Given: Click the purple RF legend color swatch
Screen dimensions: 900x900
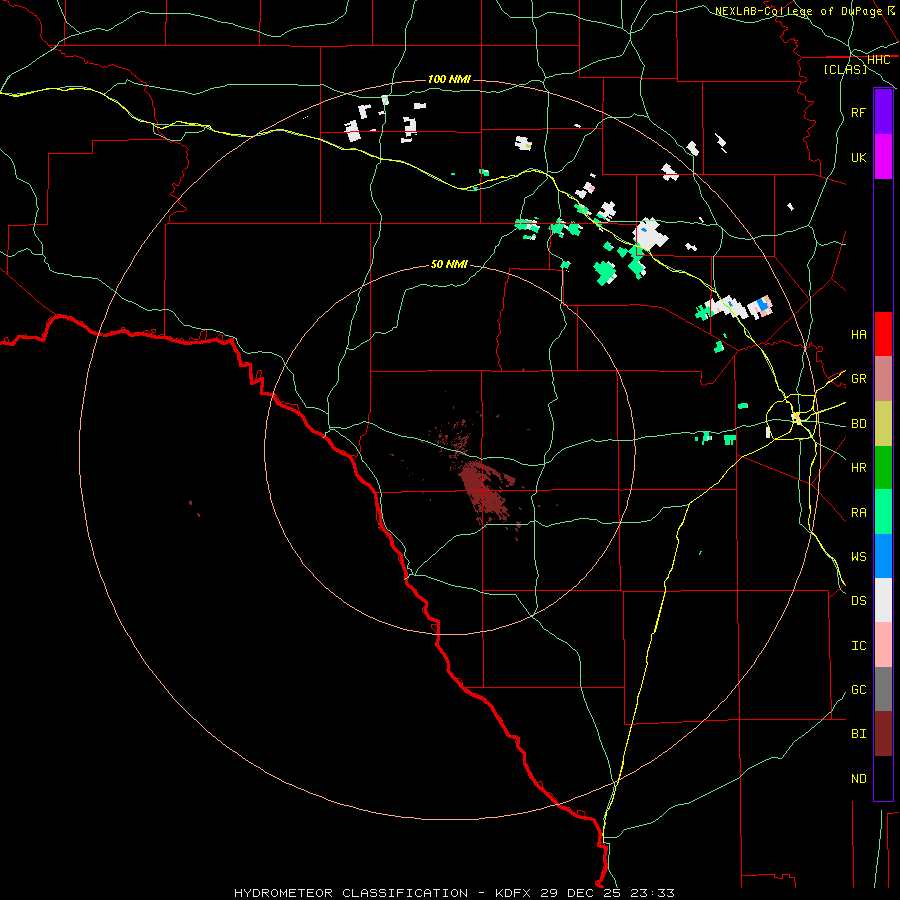Looking at the screenshot, I should pos(883,112).
